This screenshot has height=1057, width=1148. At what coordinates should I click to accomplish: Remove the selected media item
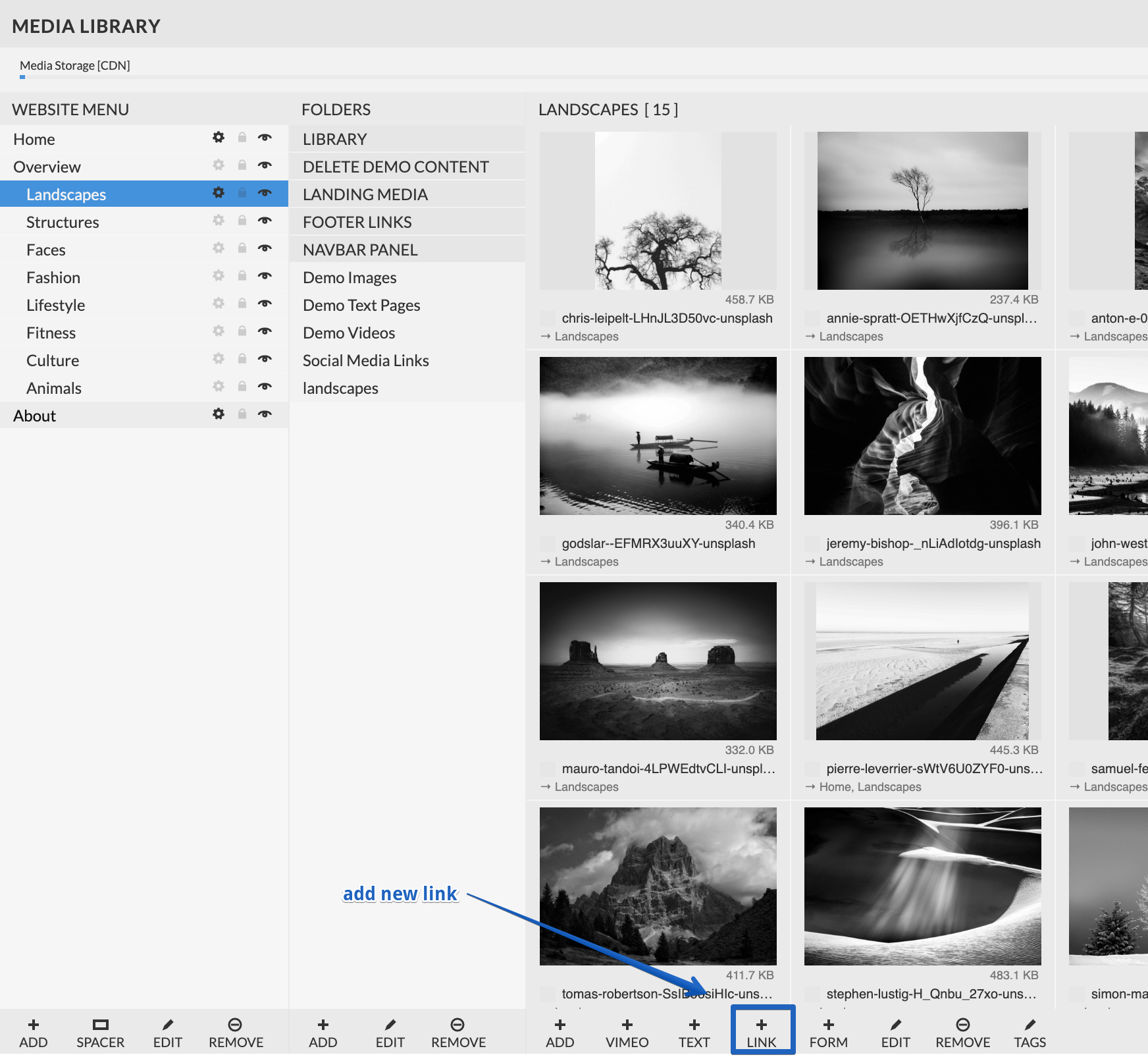pyautogui.click(x=963, y=1033)
